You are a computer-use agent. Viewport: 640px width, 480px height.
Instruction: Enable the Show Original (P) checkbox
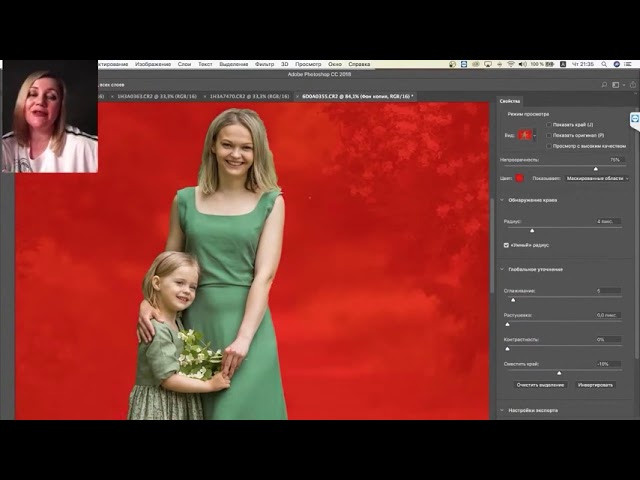(549, 135)
